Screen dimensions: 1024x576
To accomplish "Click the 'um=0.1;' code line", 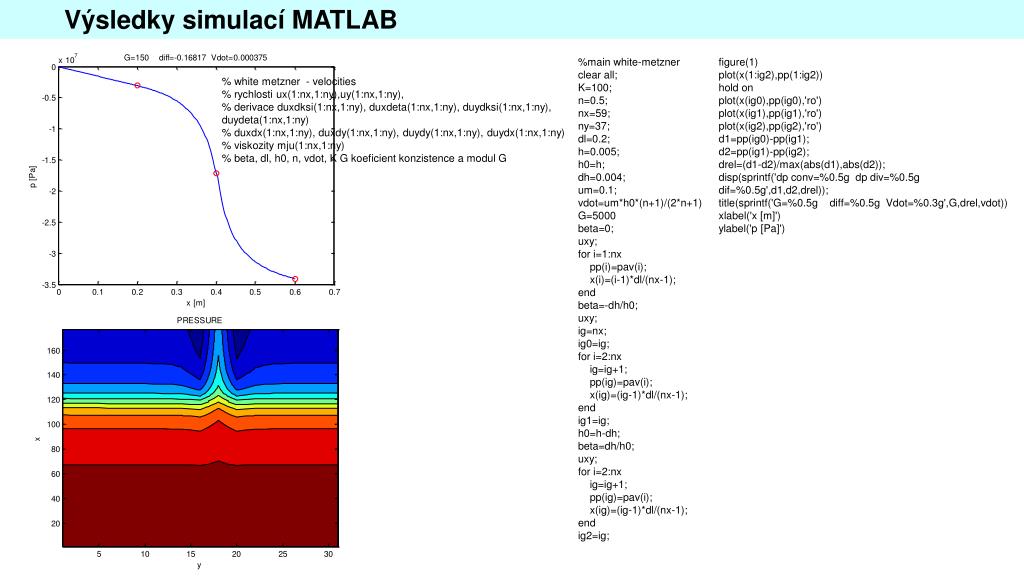I will (597, 190).
